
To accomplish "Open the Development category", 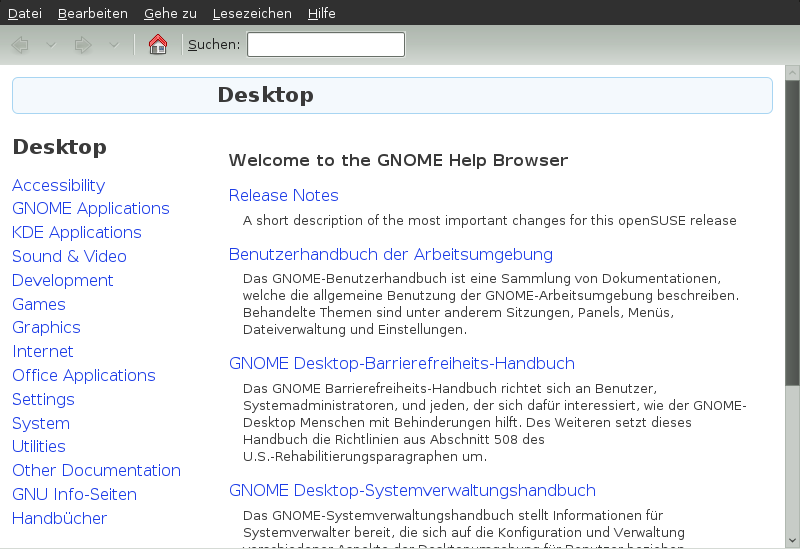I will [x=63, y=280].
